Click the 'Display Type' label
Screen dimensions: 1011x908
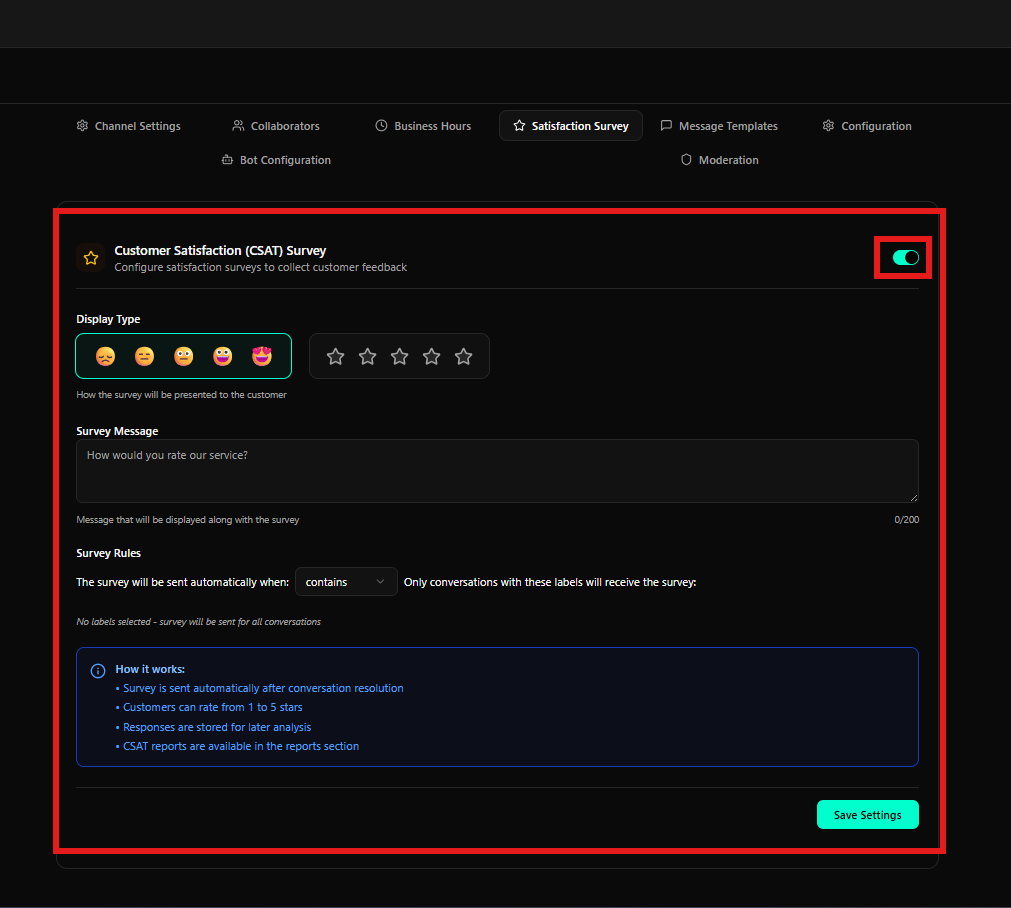pos(108,319)
